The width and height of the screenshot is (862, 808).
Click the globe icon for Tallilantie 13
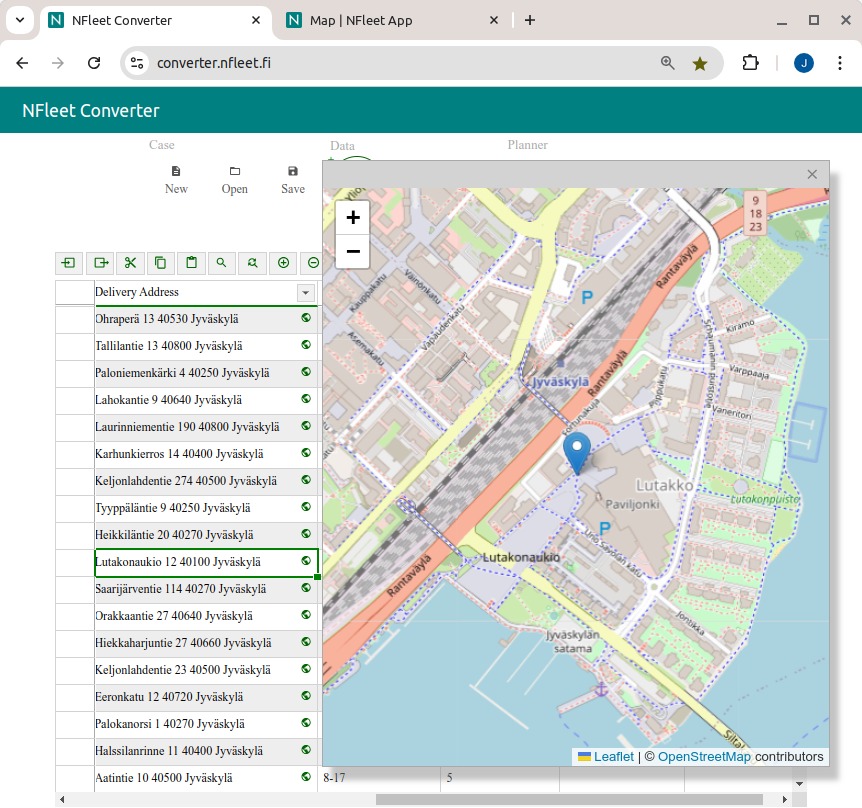[306, 345]
